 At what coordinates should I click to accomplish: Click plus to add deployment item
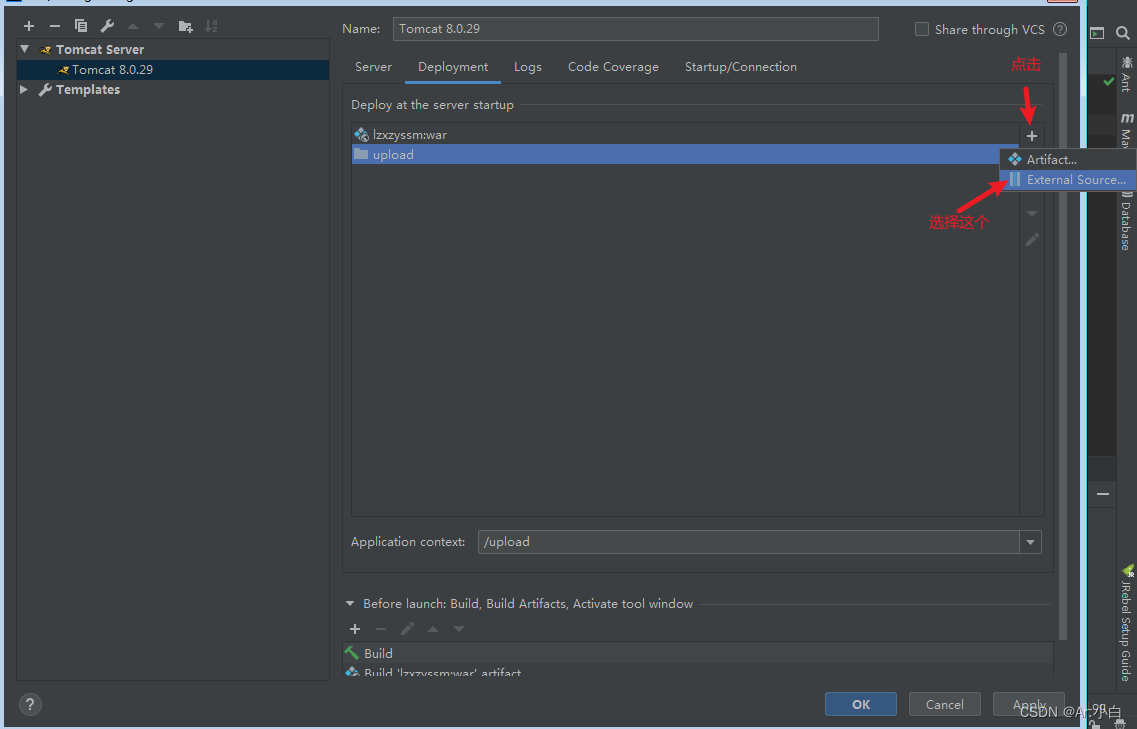coord(1032,136)
